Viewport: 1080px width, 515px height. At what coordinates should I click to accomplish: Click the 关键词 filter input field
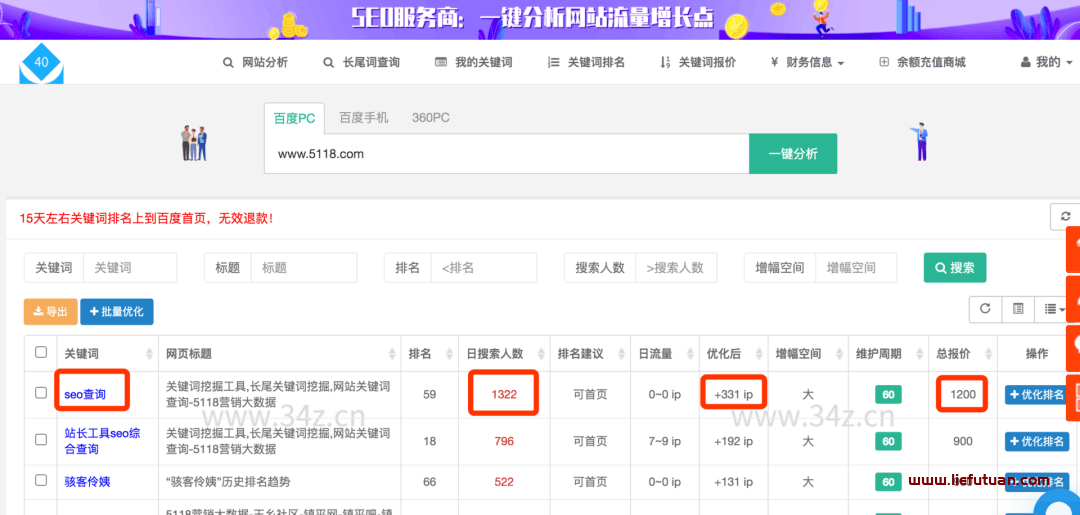(x=129, y=268)
